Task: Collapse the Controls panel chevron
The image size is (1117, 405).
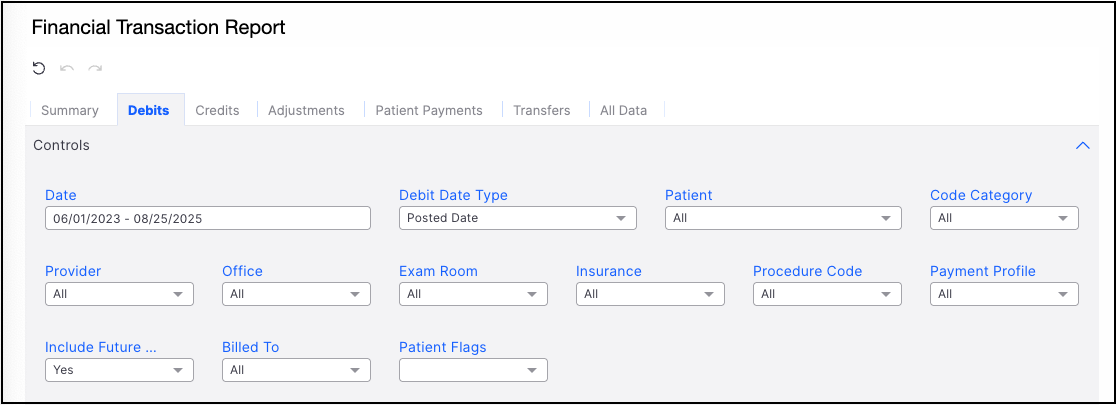Action: [x=1081, y=146]
